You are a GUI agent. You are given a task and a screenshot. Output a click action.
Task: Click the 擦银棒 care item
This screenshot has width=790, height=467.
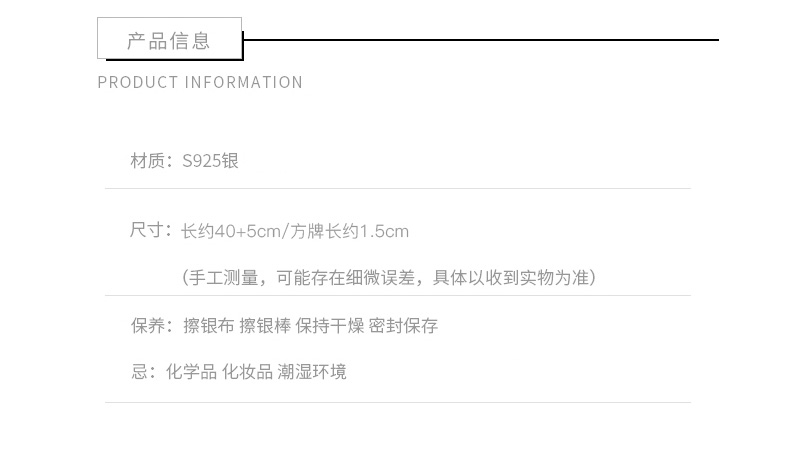[264, 326]
